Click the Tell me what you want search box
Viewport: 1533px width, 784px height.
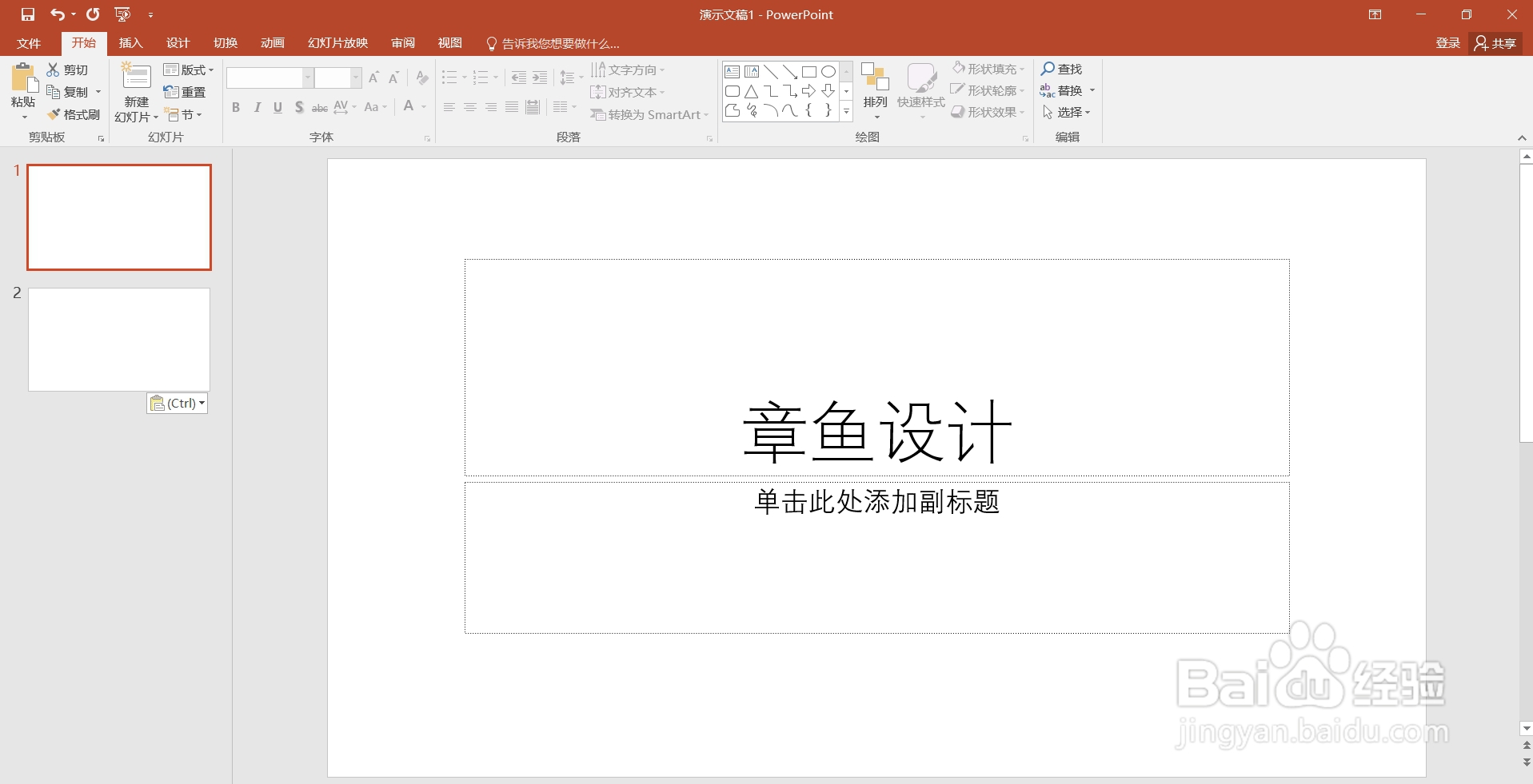[553, 43]
